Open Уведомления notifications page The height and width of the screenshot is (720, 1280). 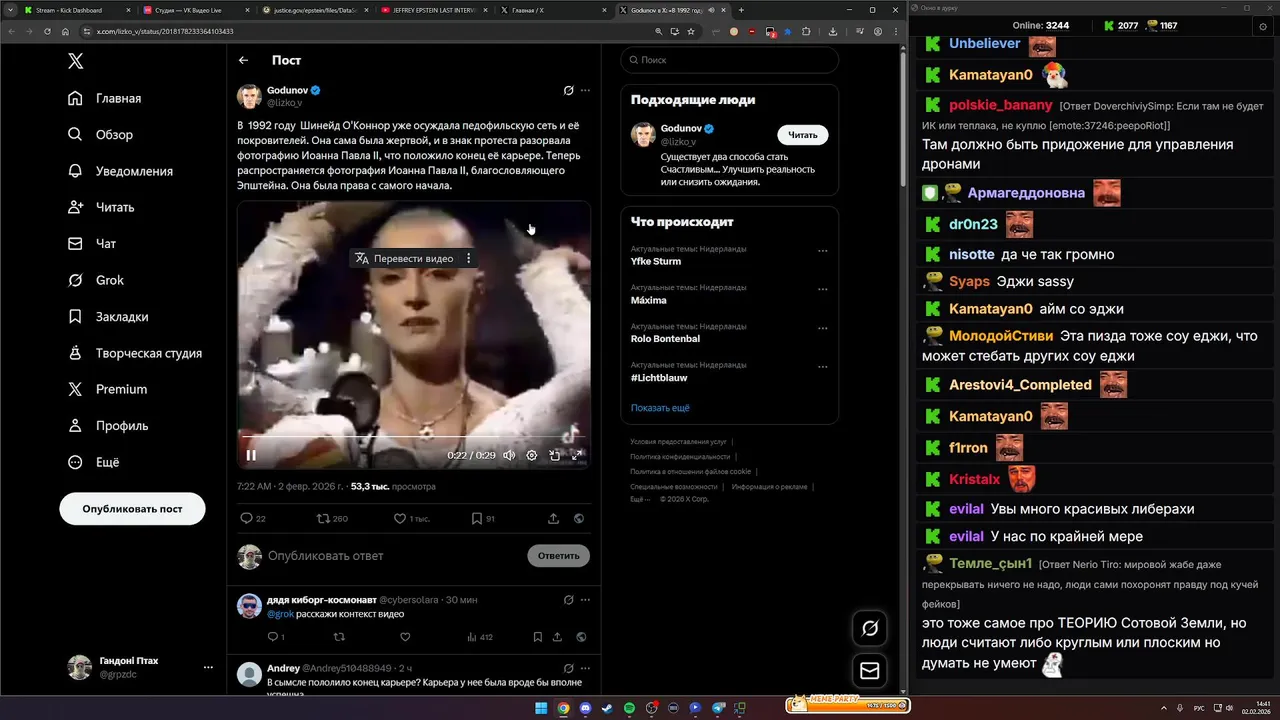(121, 171)
